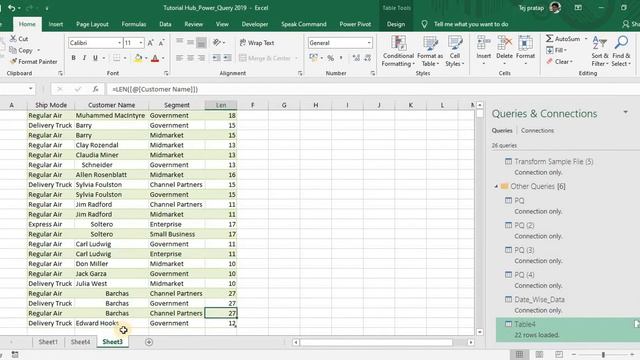This screenshot has width=640, height=360.
Task: Click the Decrease Decimal icon
Action: pyautogui.click(x=368, y=58)
